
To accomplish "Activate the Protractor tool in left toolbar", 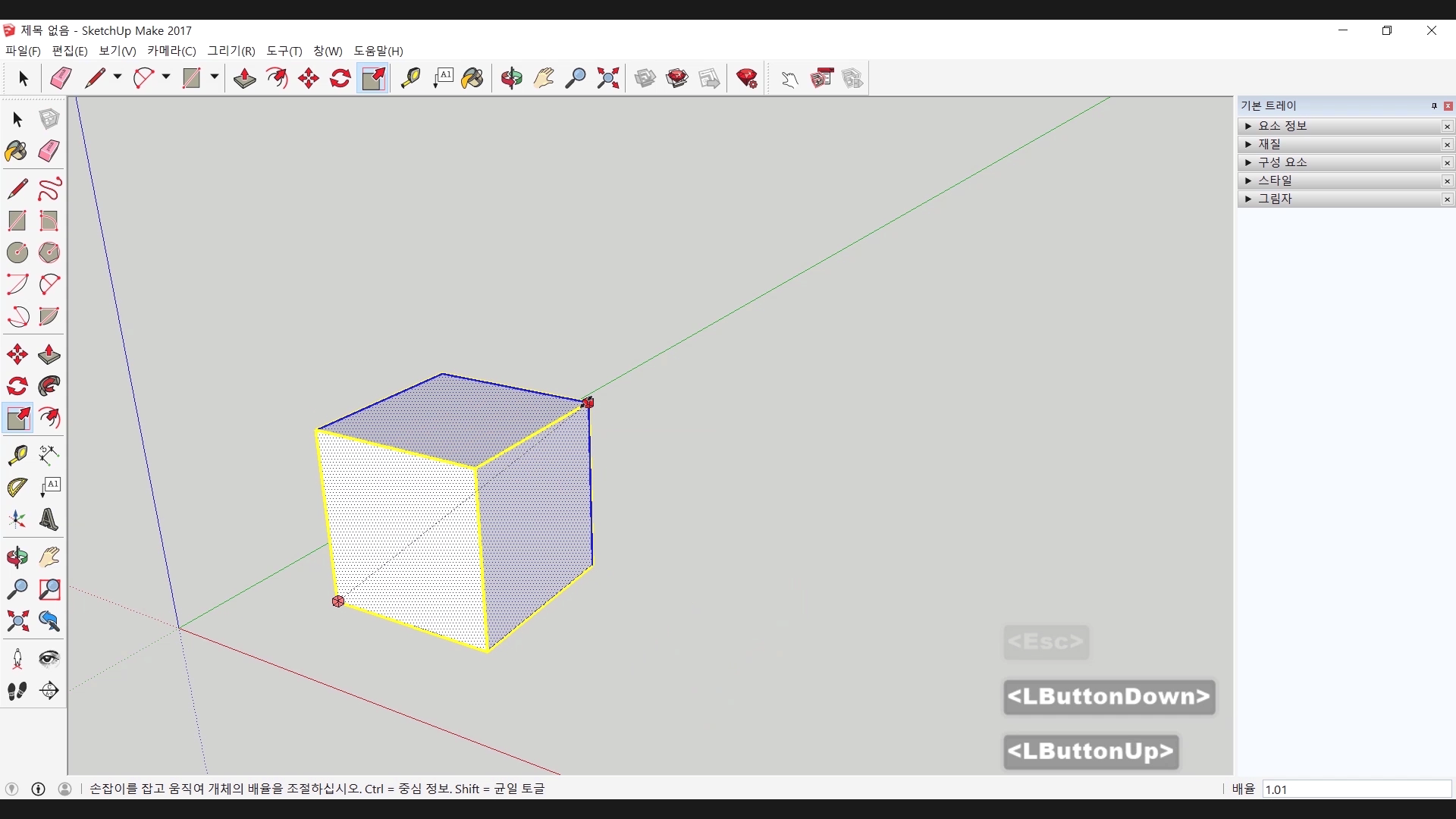I will (x=17, y=487).
